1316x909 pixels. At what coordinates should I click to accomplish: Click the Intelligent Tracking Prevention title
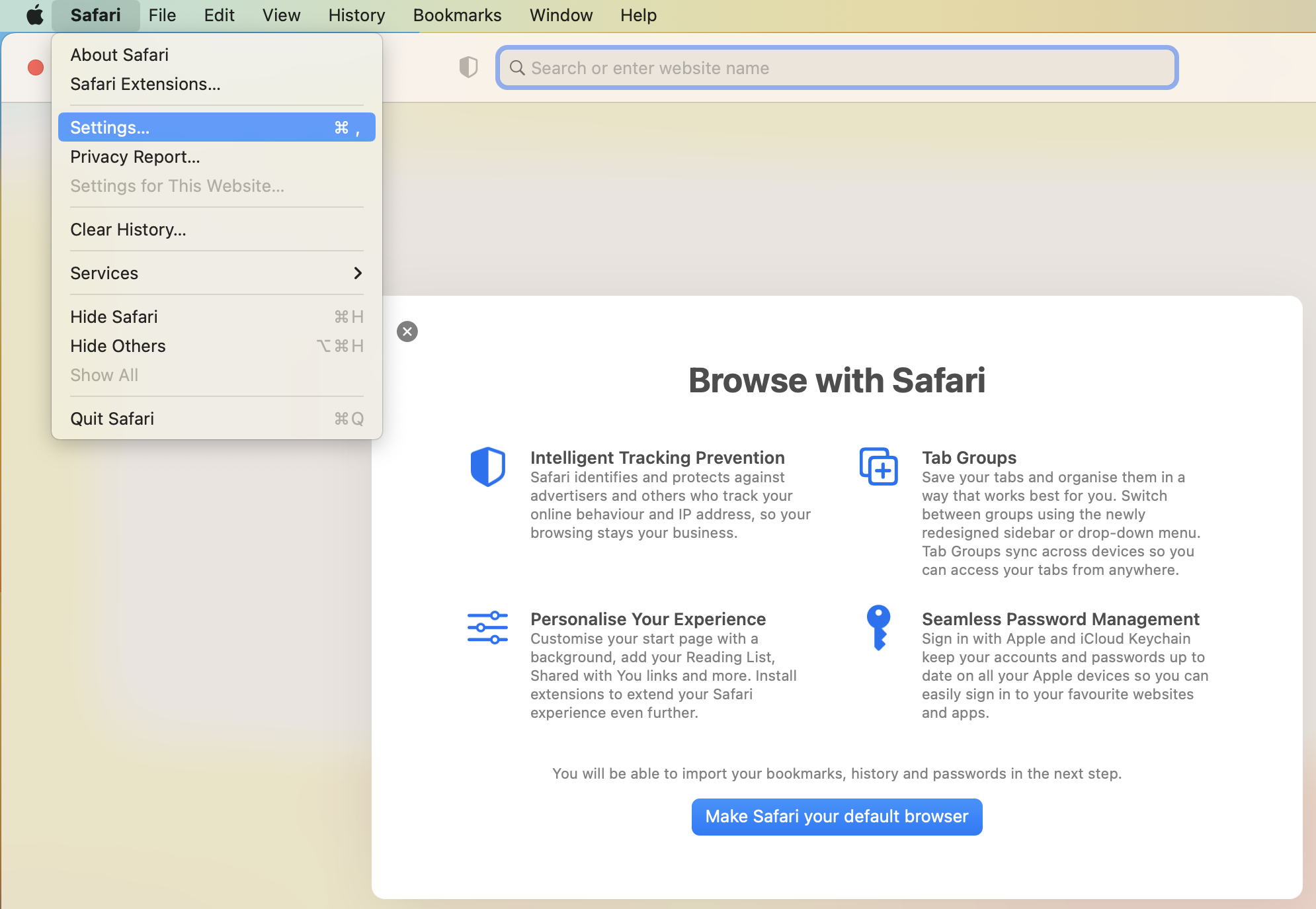[x=658, y=457]
